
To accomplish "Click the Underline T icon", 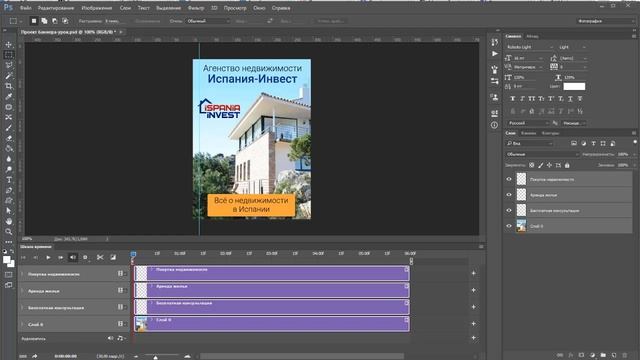I will 570,98.
